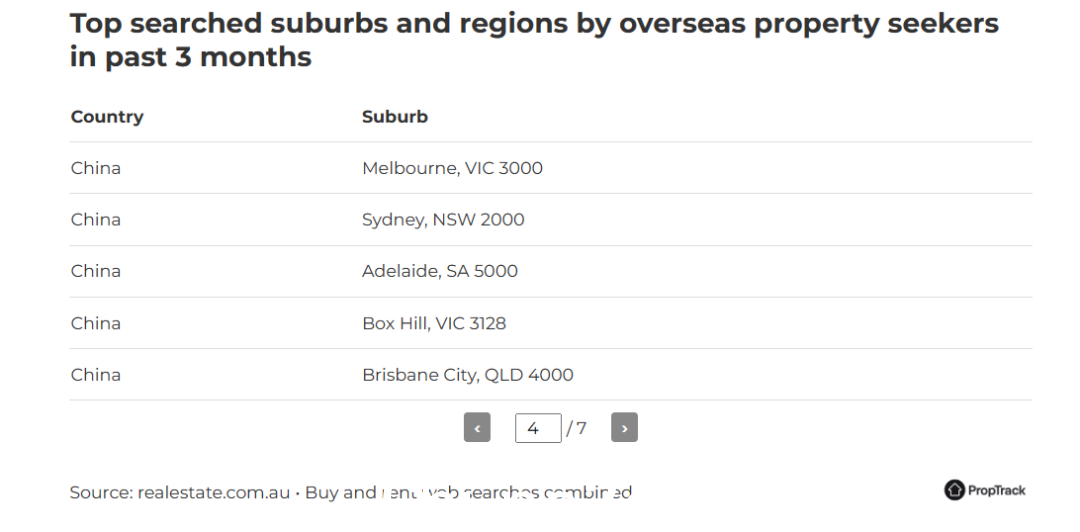1080x532 pixels.
Task: Click China in the Sydney row
Action: coord(96,220)
